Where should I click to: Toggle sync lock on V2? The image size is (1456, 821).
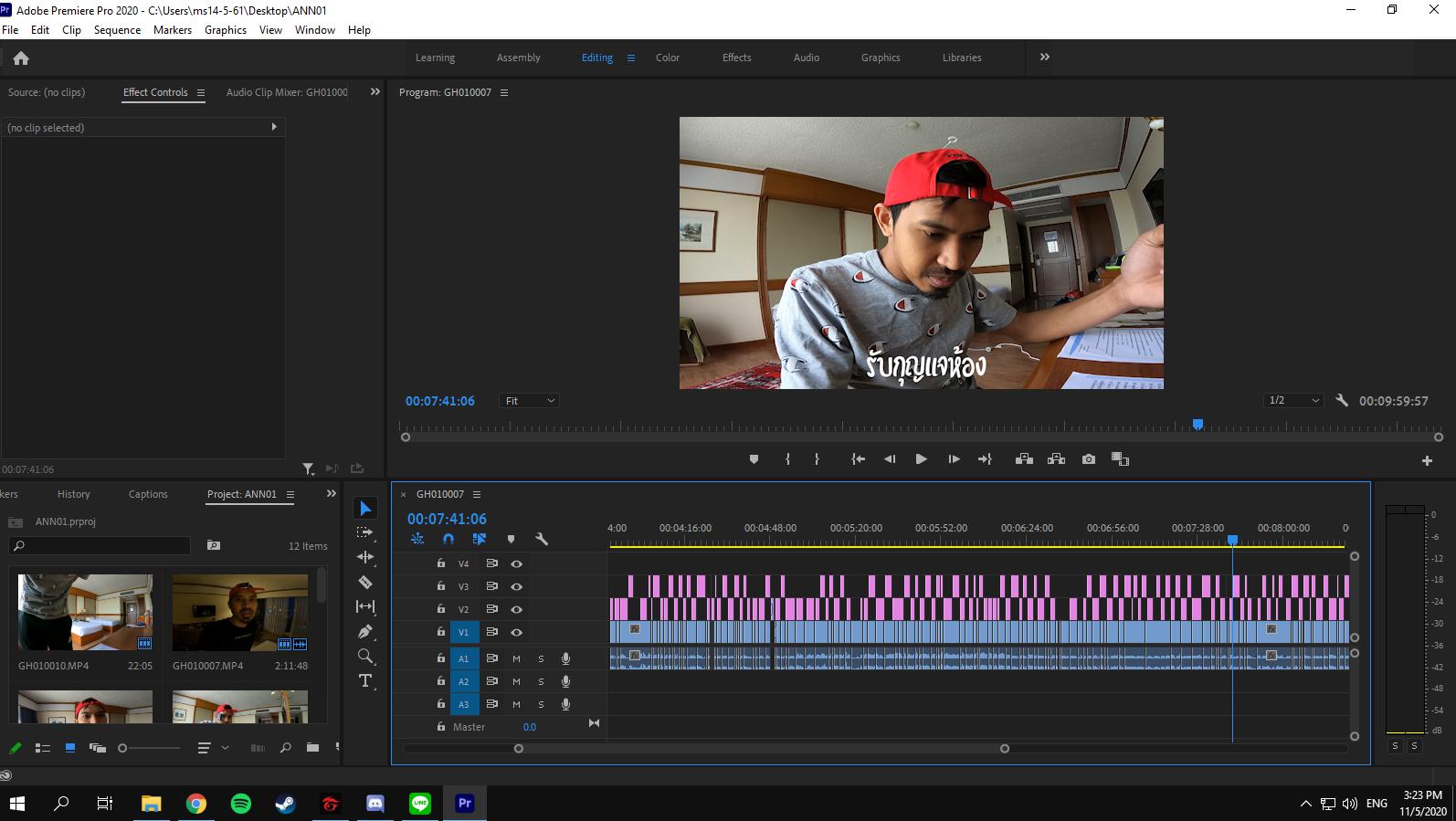(x=491, y=609)
